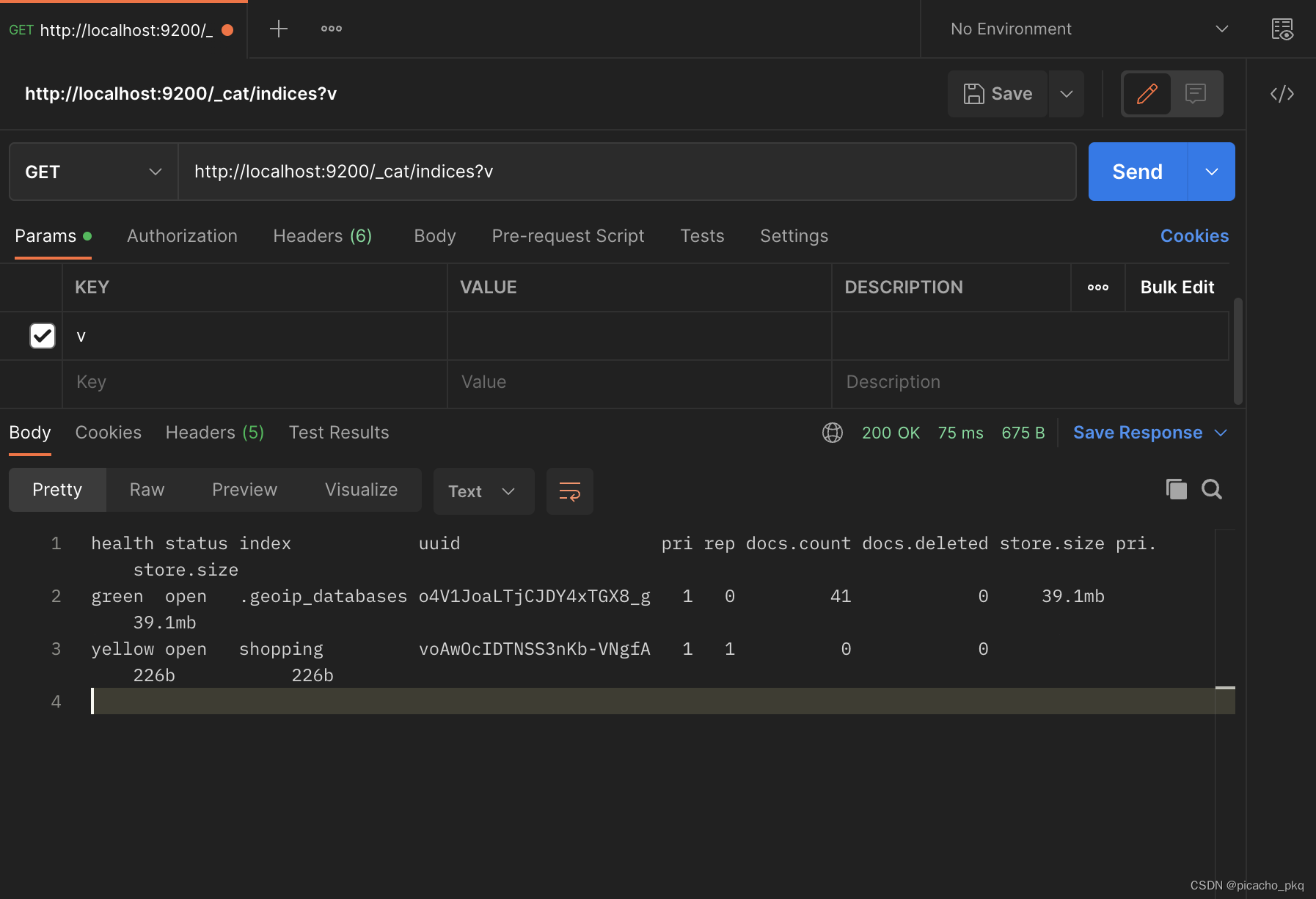
Task: Search within the response body
Action: tap(1212, 489)
